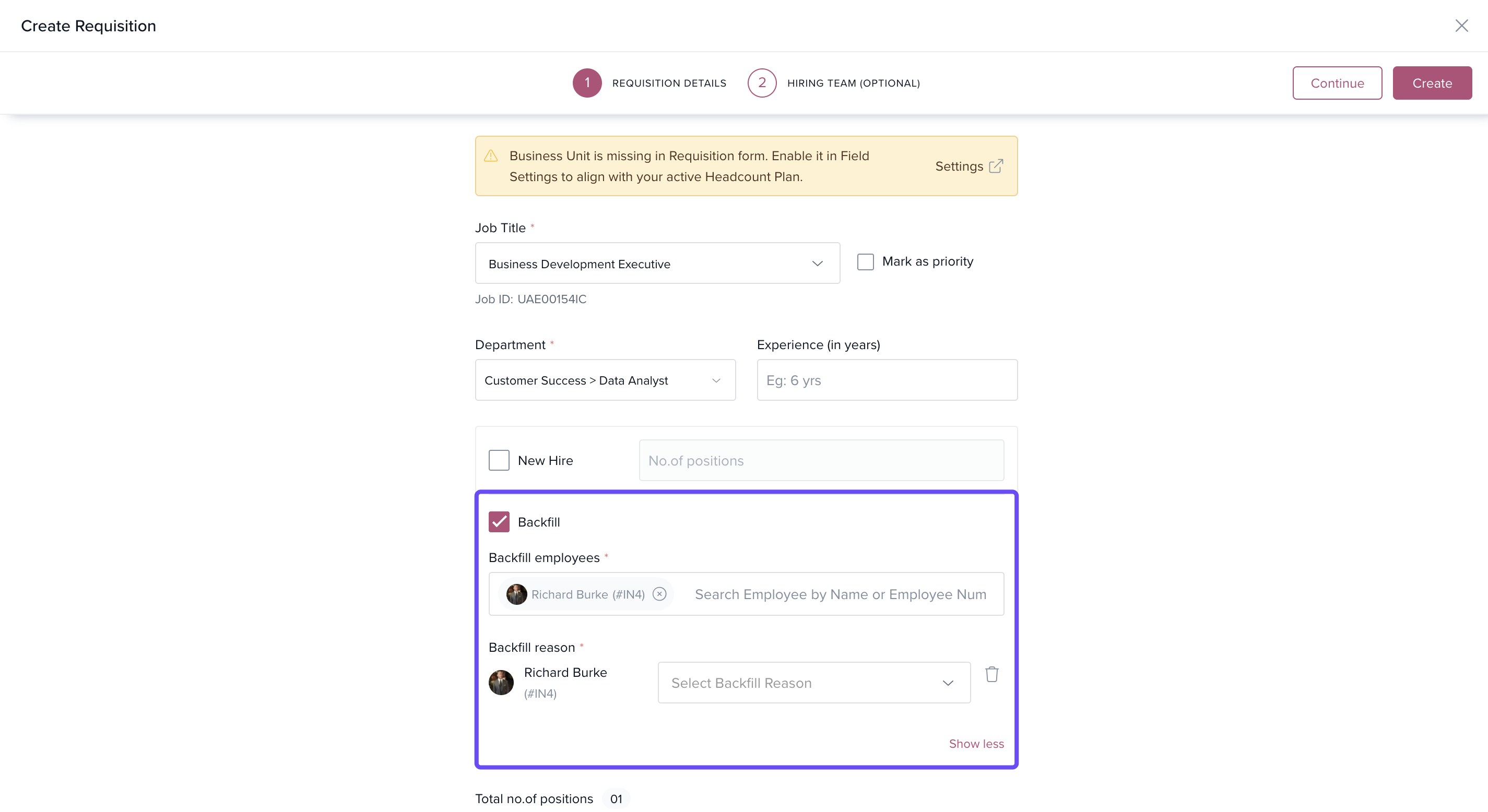Close the Create Requisition dialog
1488x812 pixels.
click(1461, 26)
